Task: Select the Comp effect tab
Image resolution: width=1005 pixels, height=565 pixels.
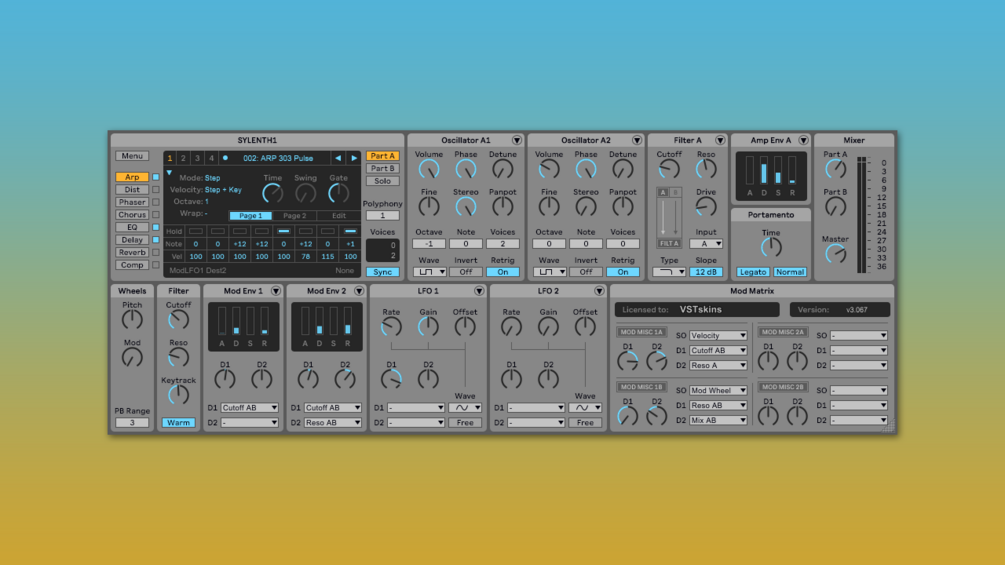Action: point(132,265)
